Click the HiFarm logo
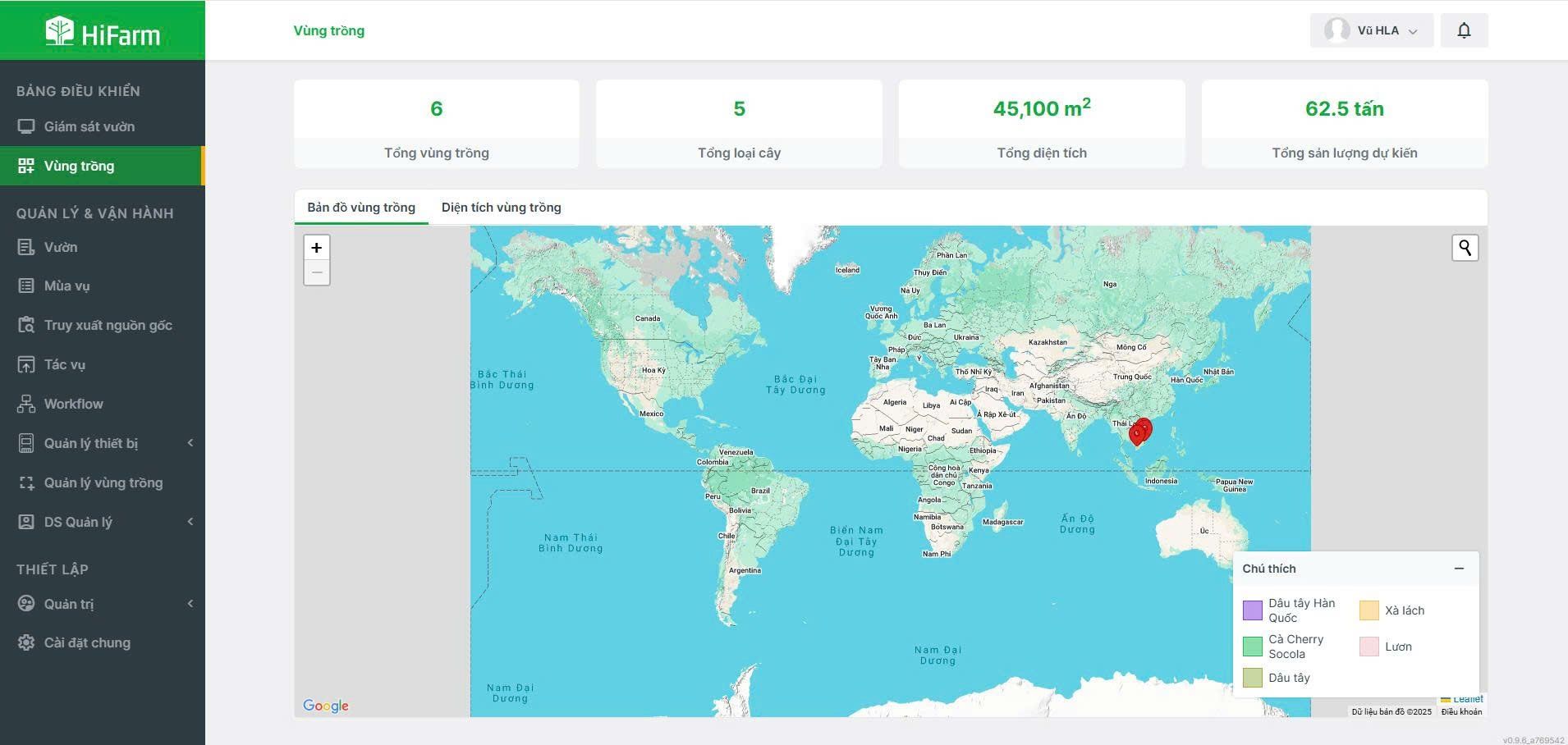This screenshot has height=745, width=1568. coord(103,32)
